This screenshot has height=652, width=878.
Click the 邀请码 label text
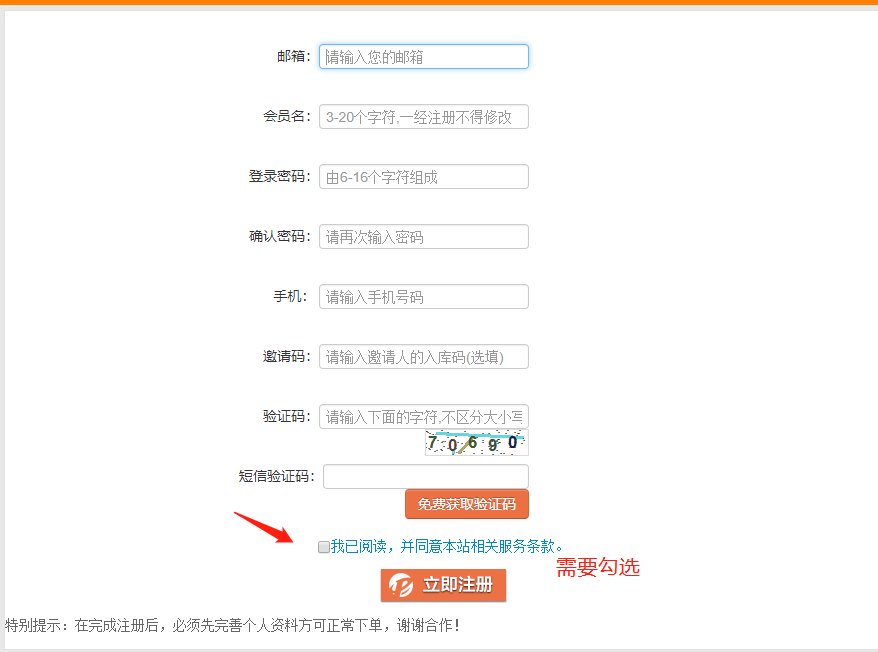coord(287,356)
